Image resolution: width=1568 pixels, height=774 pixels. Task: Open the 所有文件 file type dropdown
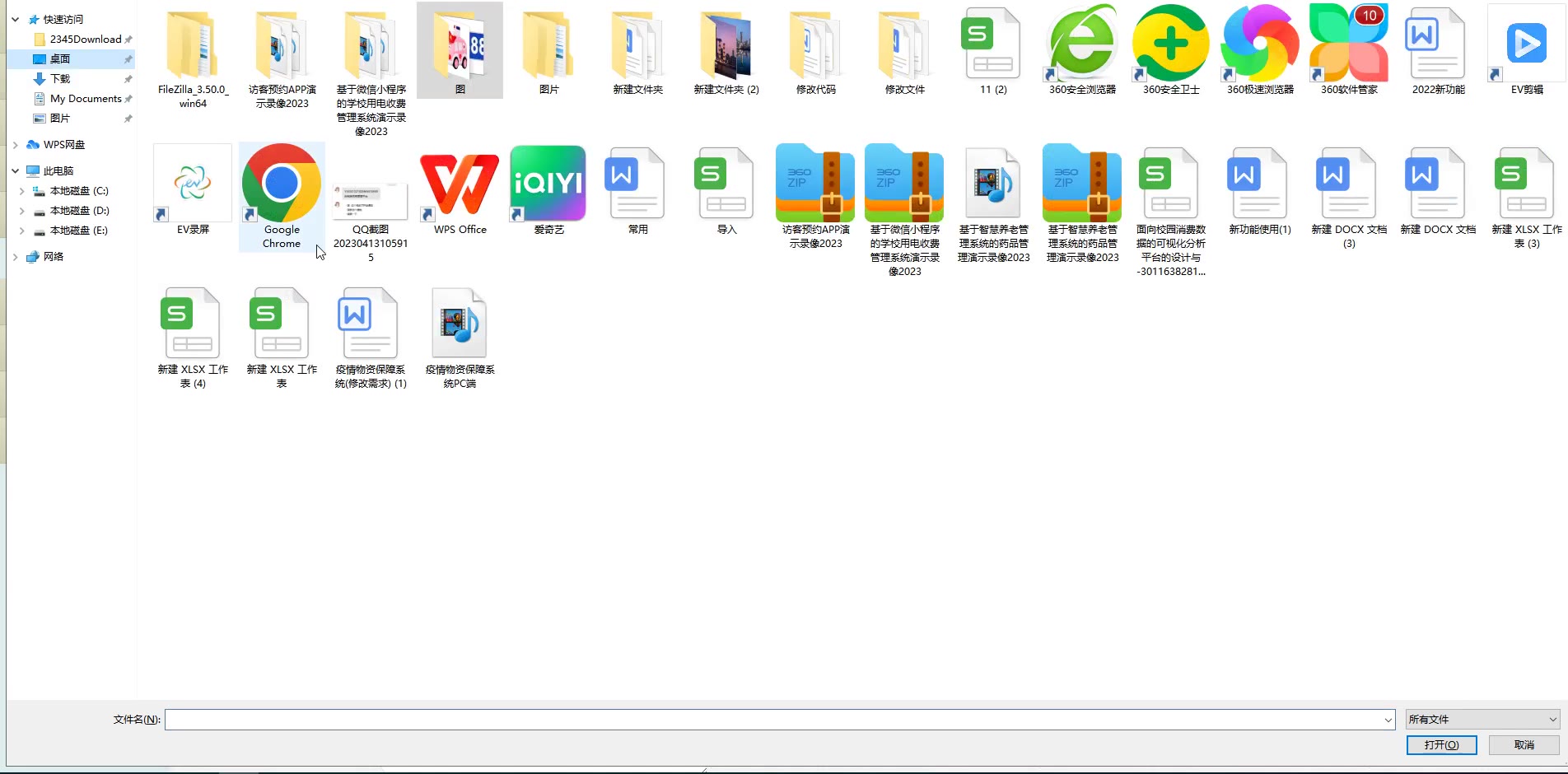point(1482,720)
